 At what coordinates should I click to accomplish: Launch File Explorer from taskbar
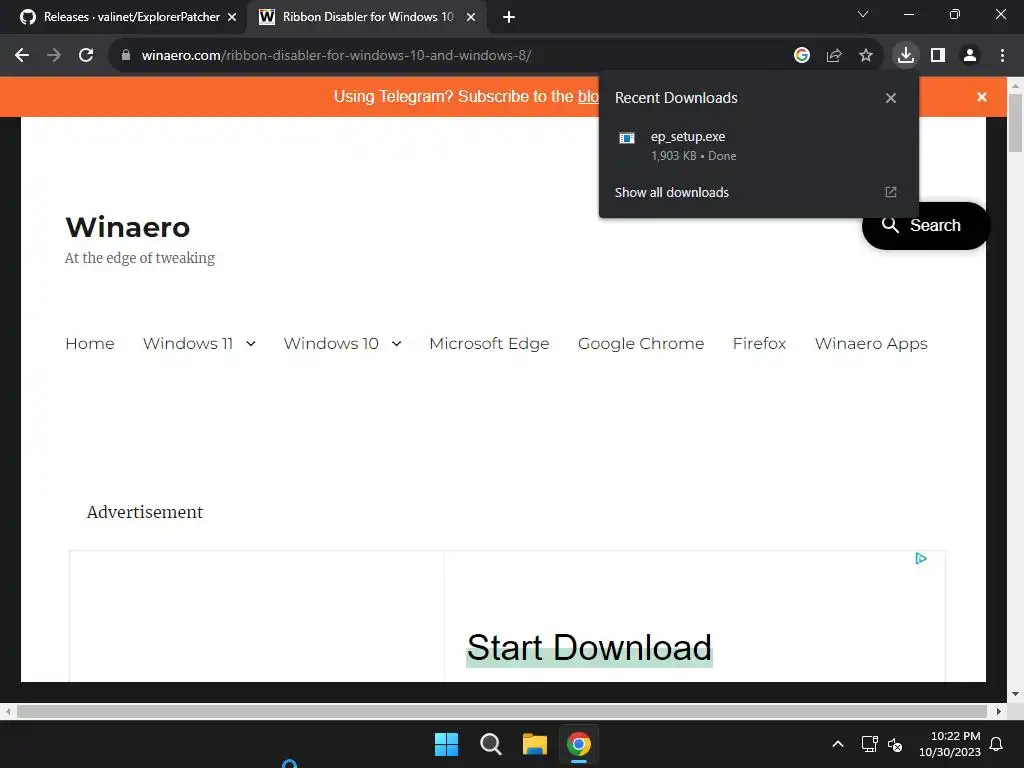click(535, 744)
